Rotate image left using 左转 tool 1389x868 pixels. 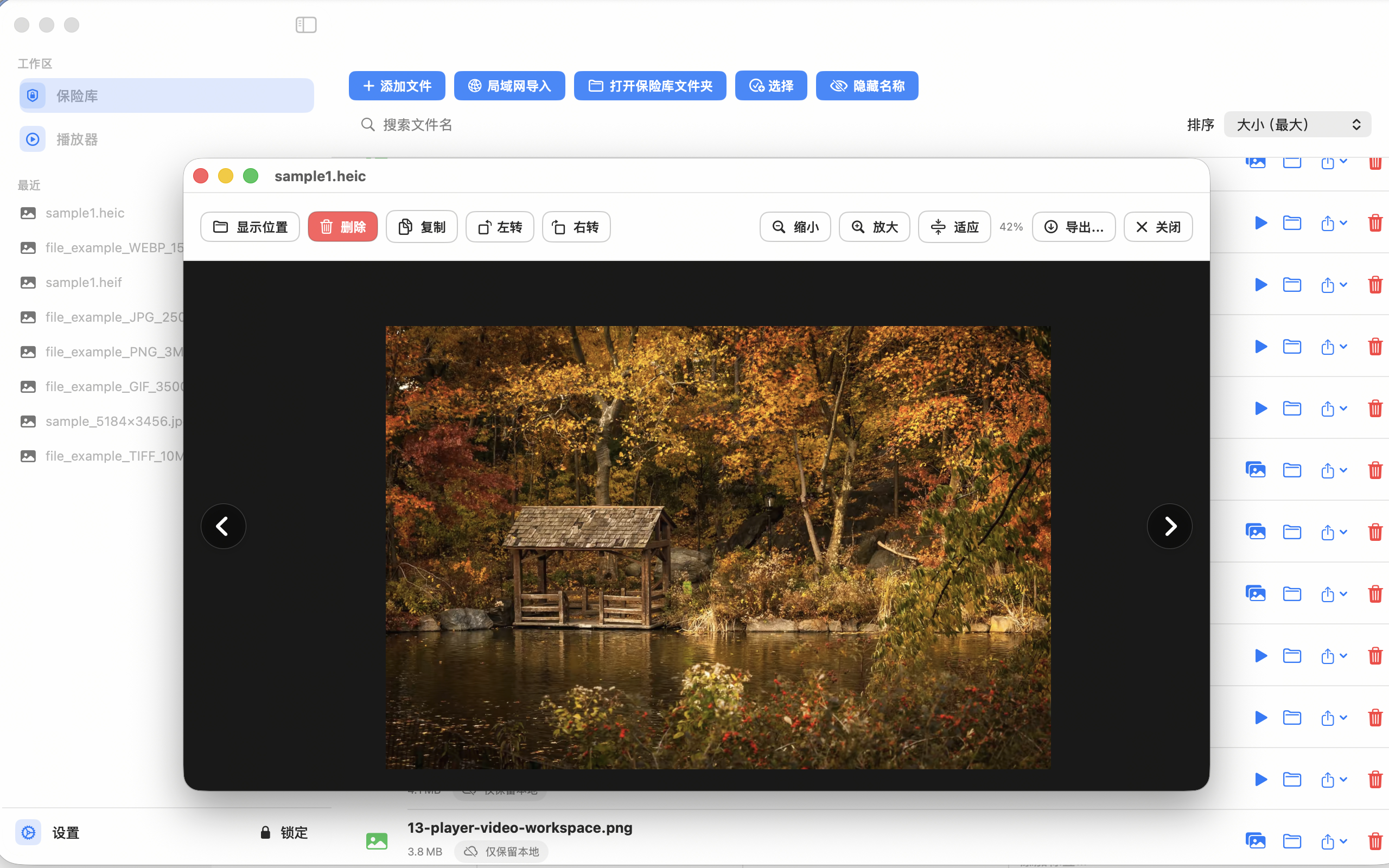[499, 227]
